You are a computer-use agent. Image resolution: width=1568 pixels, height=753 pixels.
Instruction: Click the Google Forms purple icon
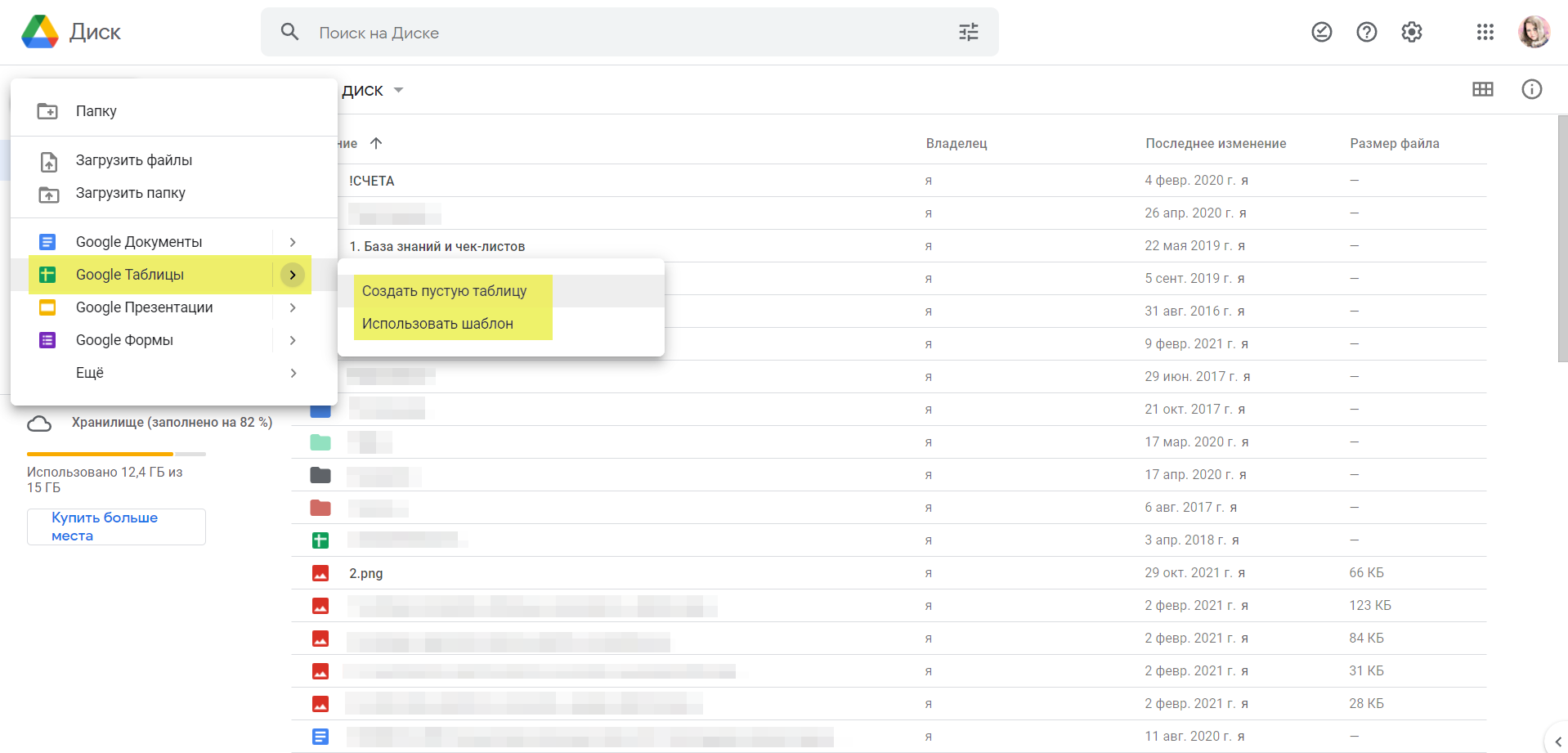click(47, 340)
